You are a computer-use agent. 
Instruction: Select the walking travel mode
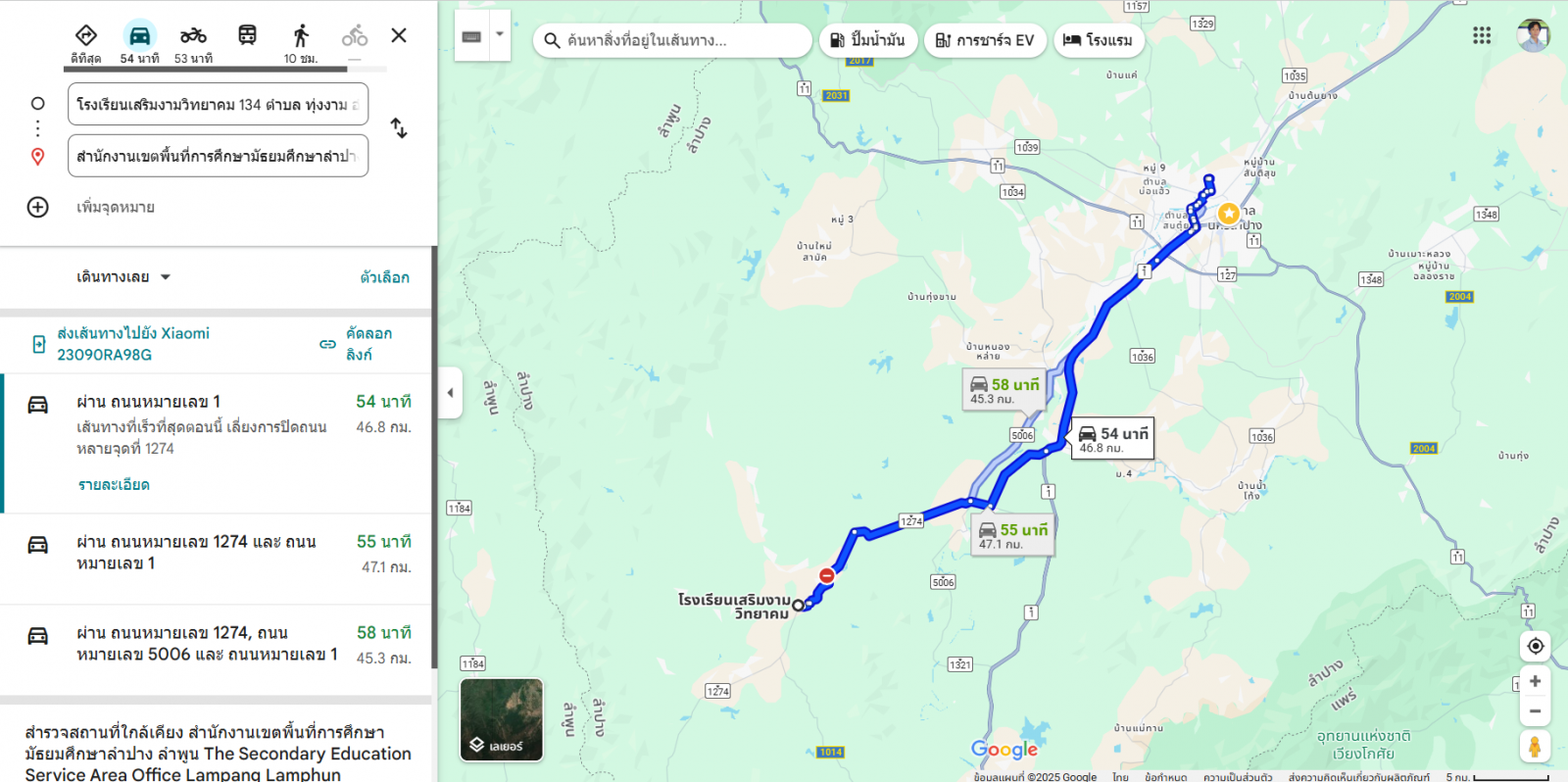click(301, 36)
